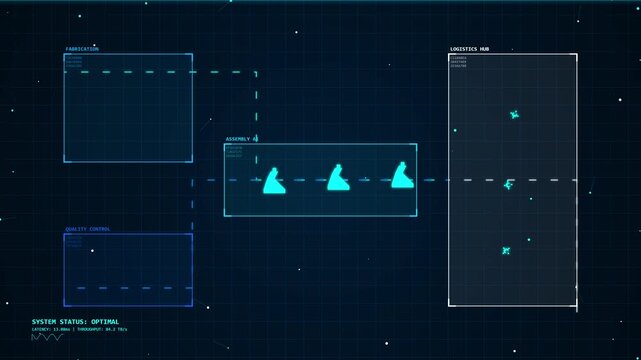Select the leftmost unit icon in Assembly A
Image resolution: width=641 pixels, height=360 pixels.
[x=274, y=181]
